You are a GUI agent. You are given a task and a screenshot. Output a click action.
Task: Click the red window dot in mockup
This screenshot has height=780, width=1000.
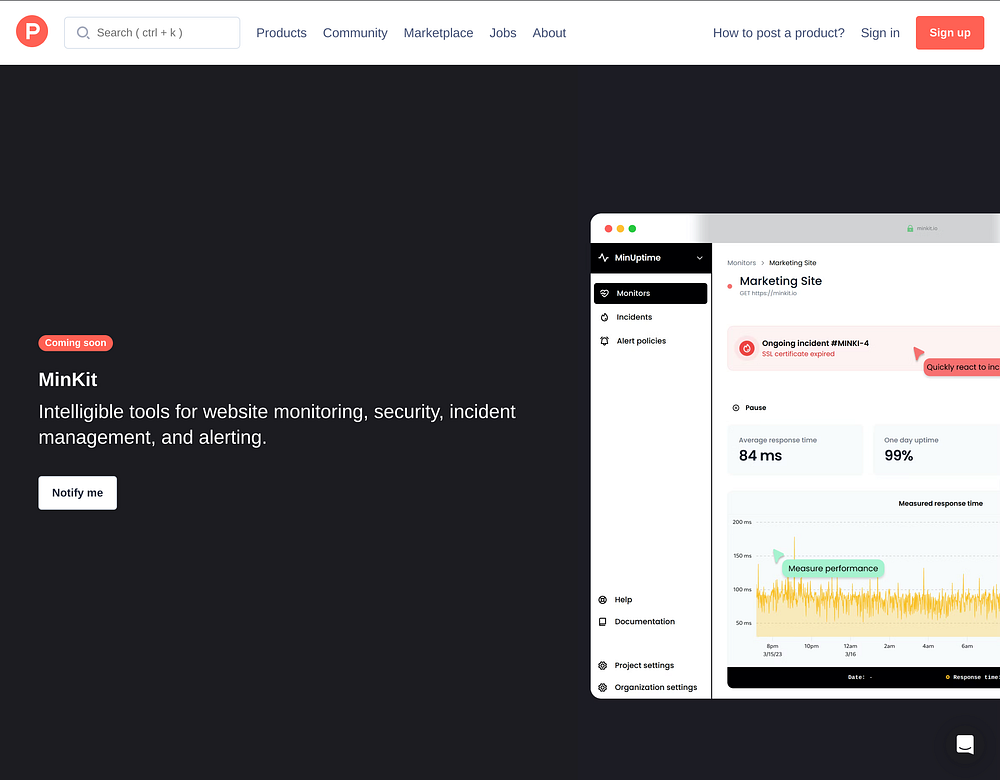coord(608,228)
